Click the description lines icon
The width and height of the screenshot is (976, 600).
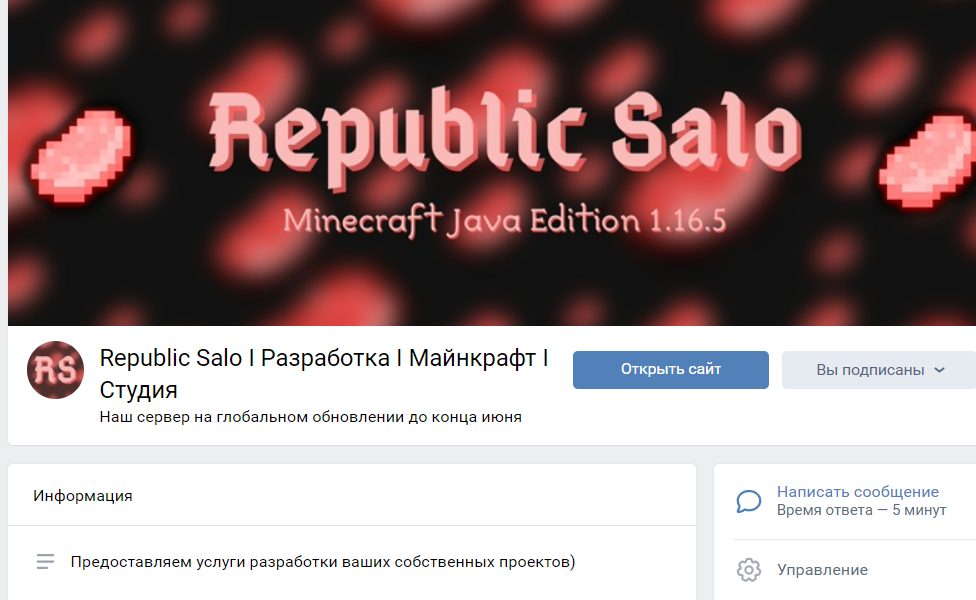[x=45, y=561]
